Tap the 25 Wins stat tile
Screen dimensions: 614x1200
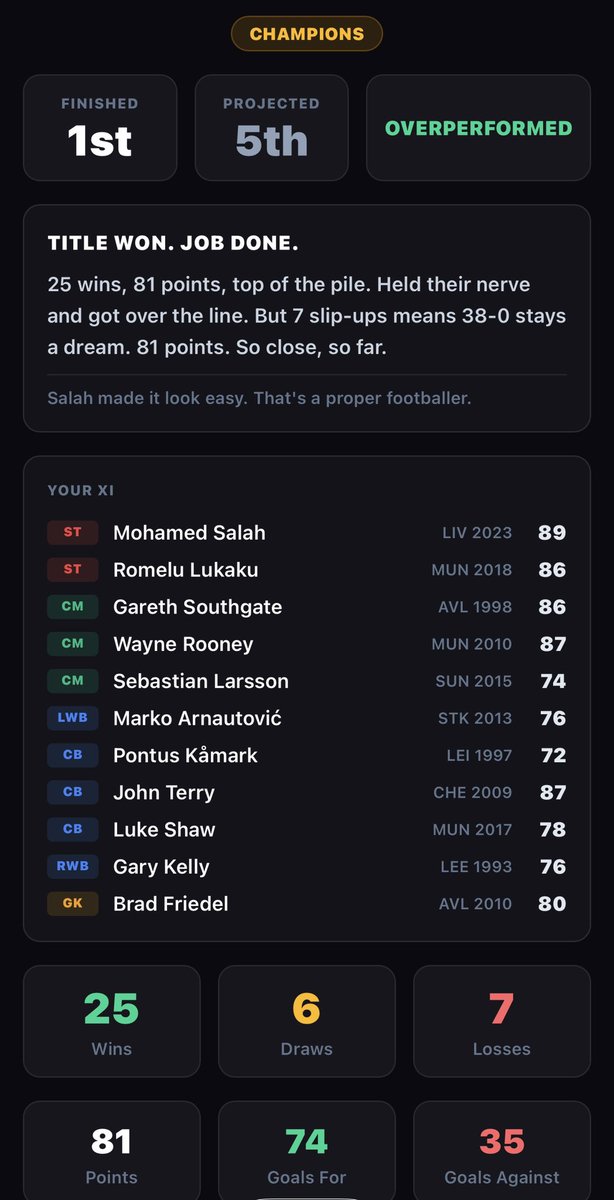coord(111,1021)
